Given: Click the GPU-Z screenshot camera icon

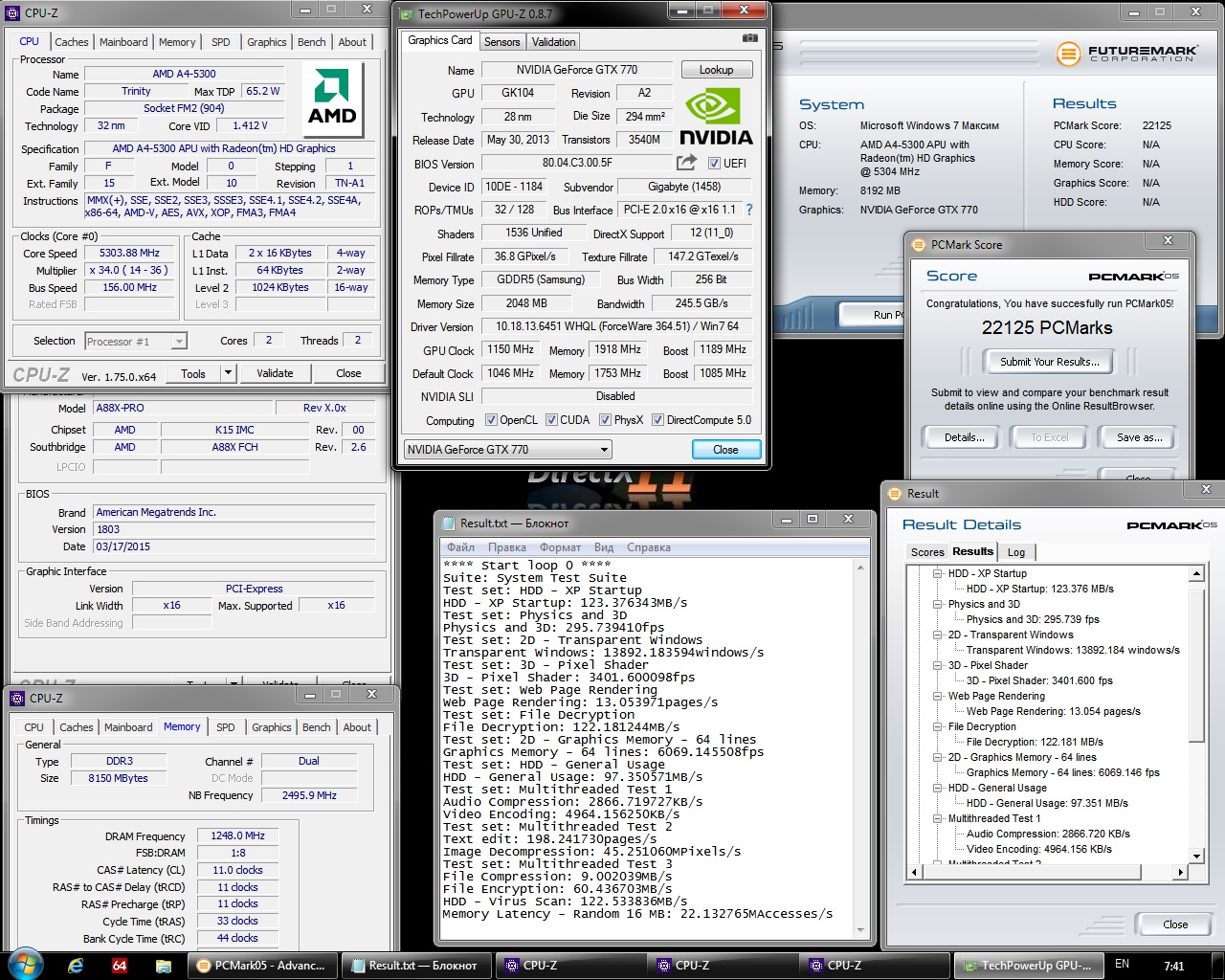Looking at the screenshot, I should (749, 38).
